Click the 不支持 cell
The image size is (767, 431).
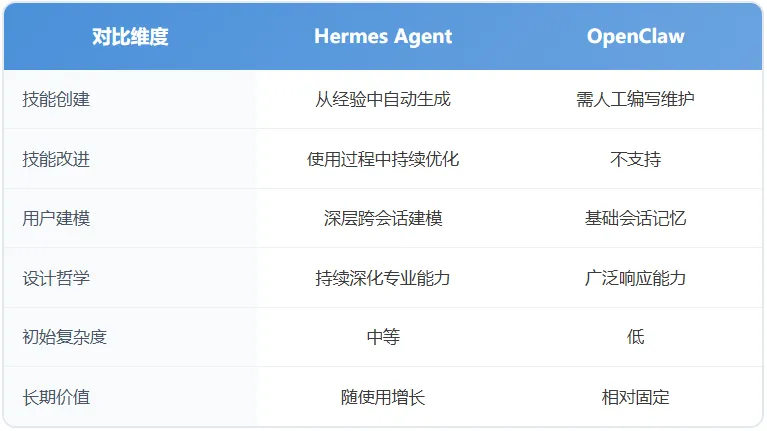click(x=635, y=159)
